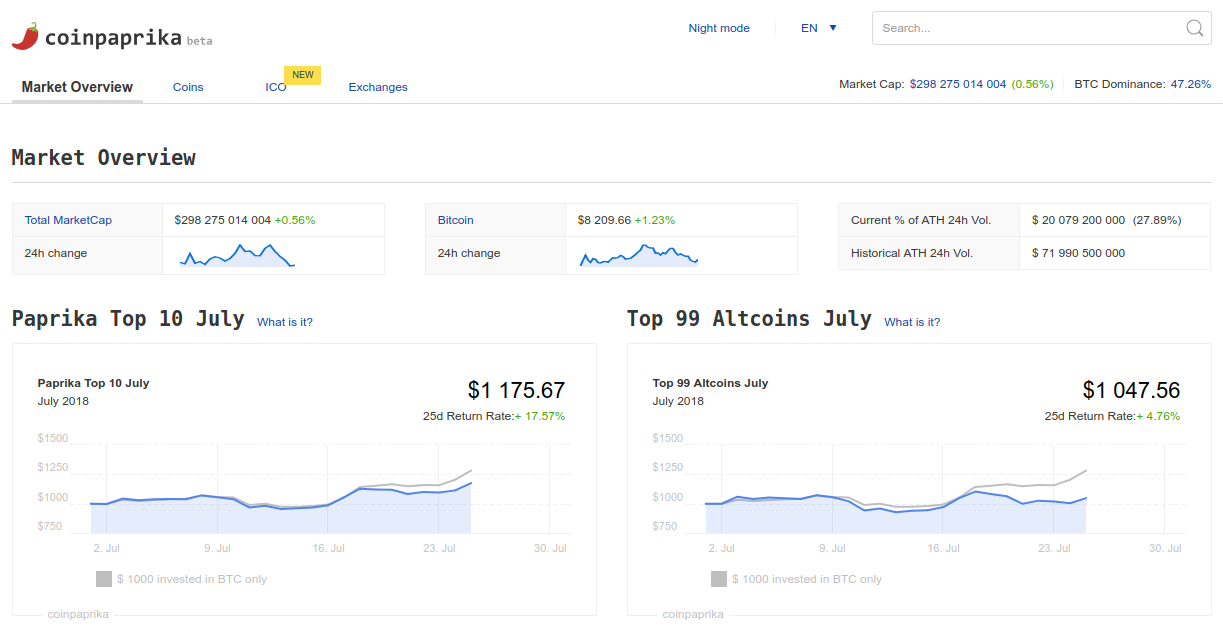Click the yellow NEW badge on ICO
The image size is (1223, 627).
click(303, 75)
